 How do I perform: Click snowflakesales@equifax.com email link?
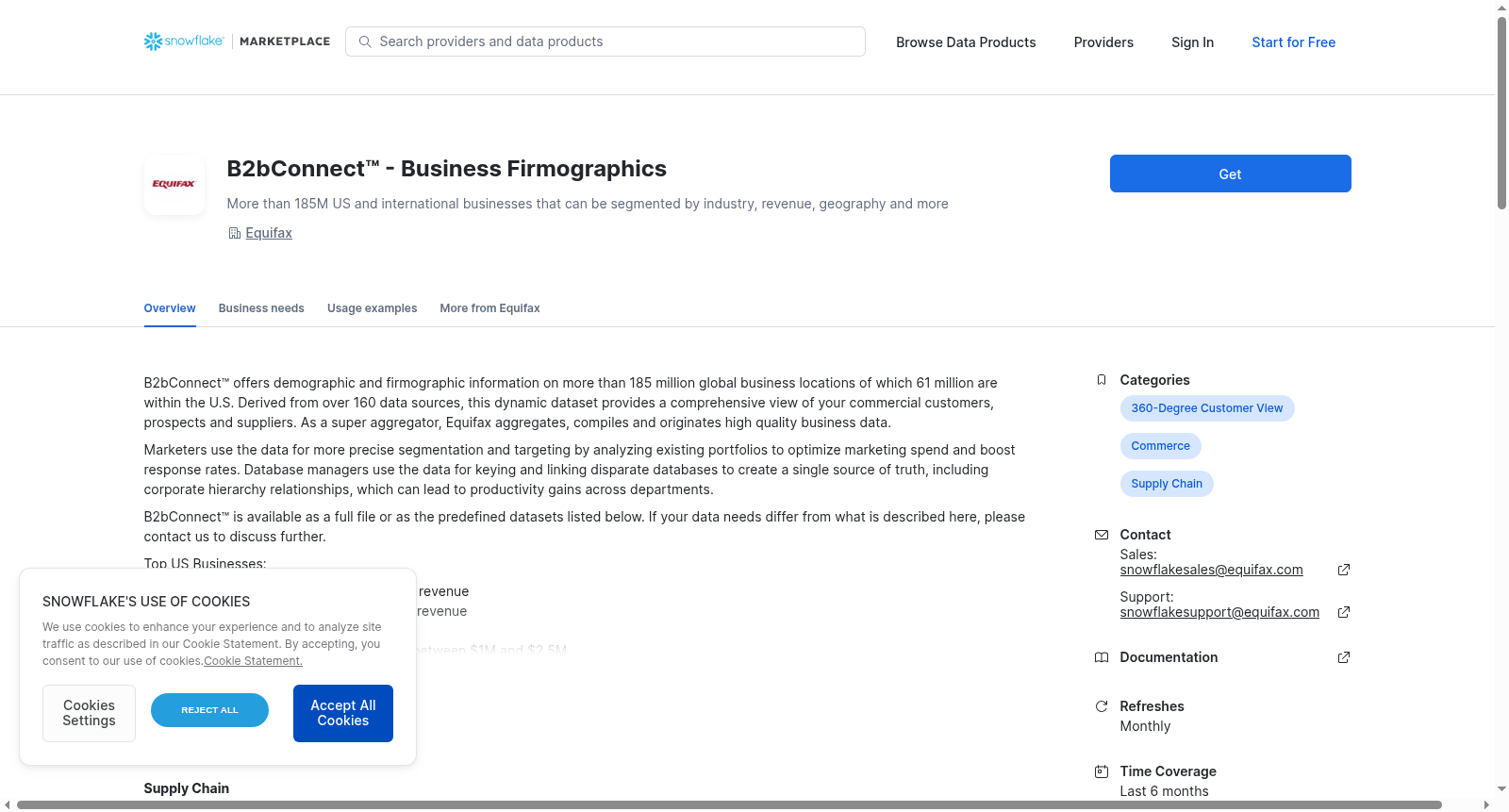(x=1211, y=570)
